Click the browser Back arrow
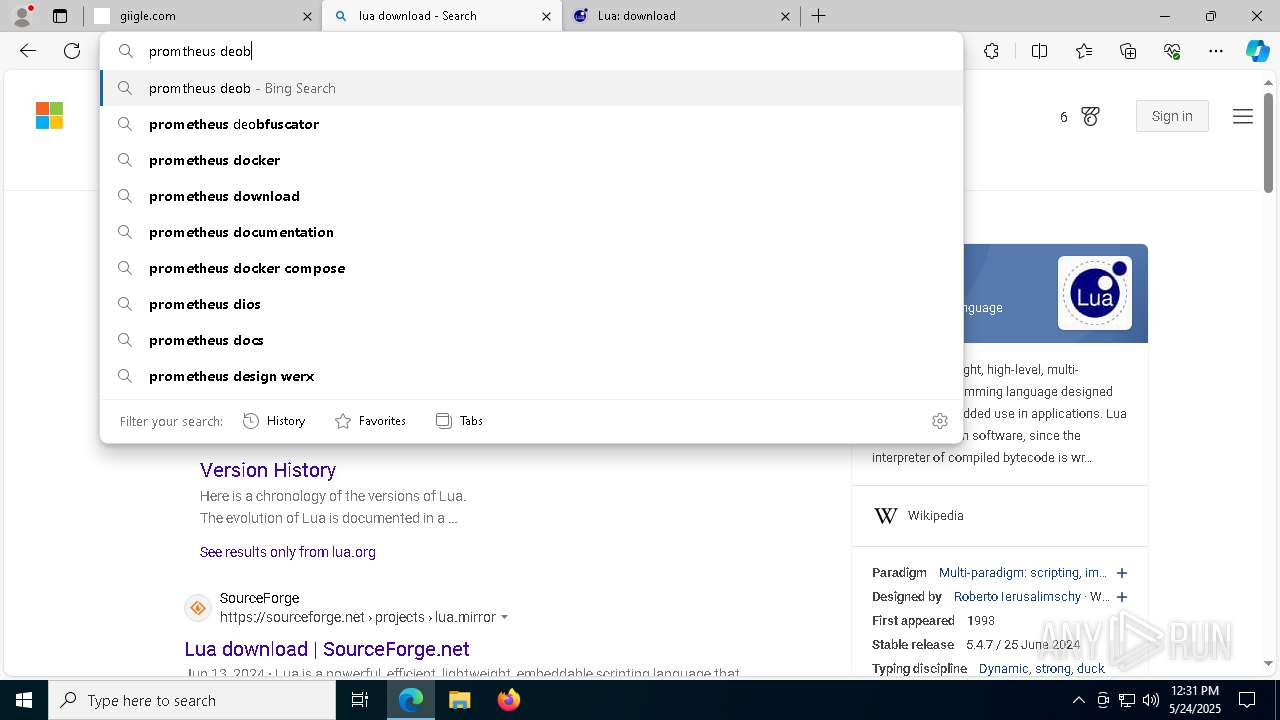This screenshot has height=720, width=1280. (28, 51)
